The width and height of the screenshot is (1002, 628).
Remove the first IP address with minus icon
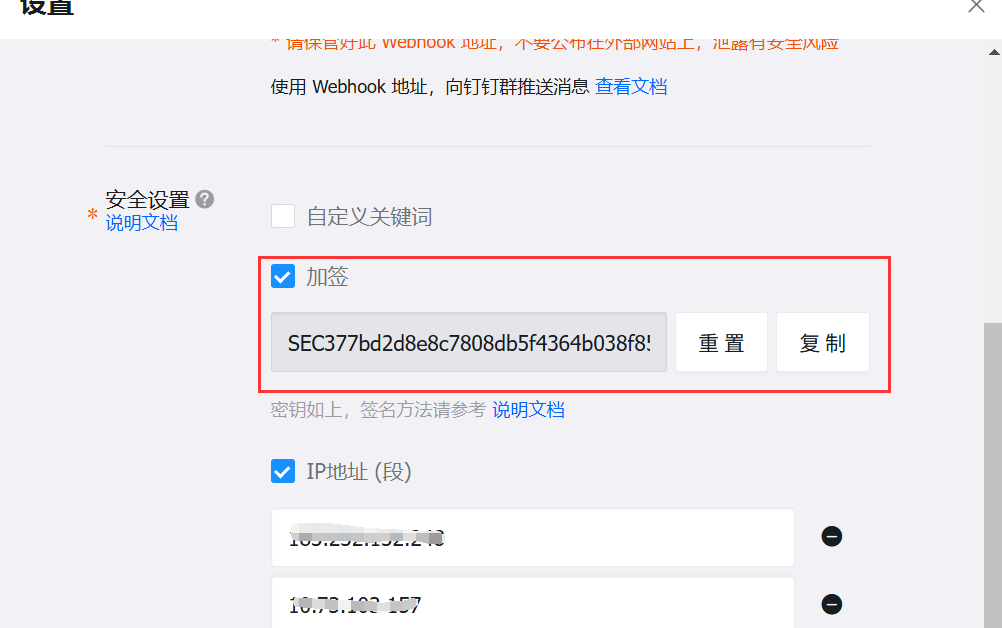coord(831,537)
